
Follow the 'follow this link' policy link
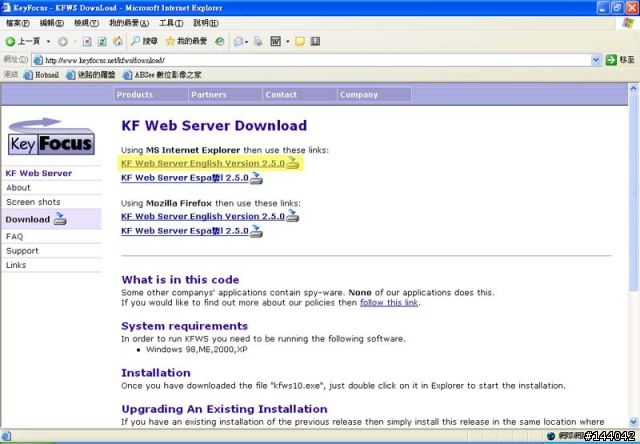[389, 303]
